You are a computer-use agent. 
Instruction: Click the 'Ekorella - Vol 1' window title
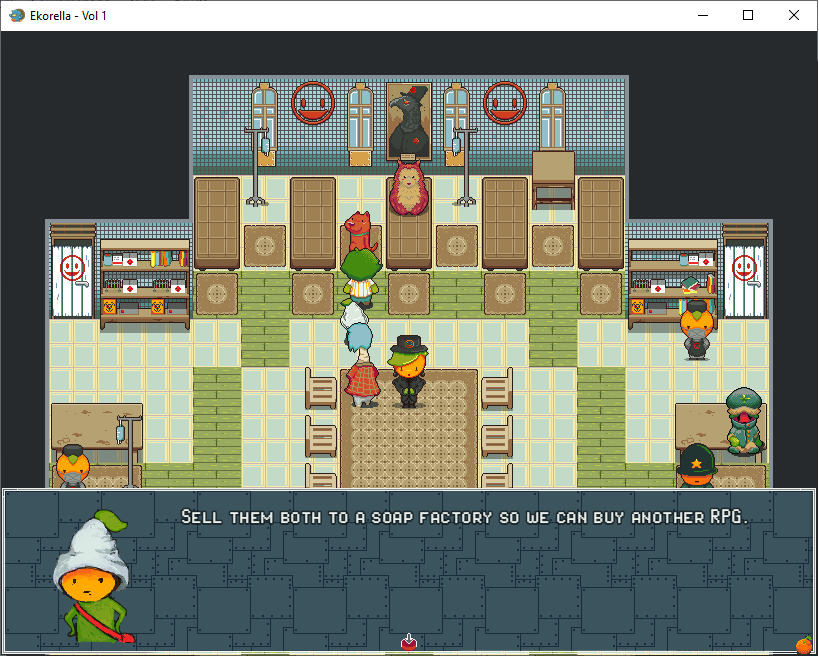tap(68, 16)
